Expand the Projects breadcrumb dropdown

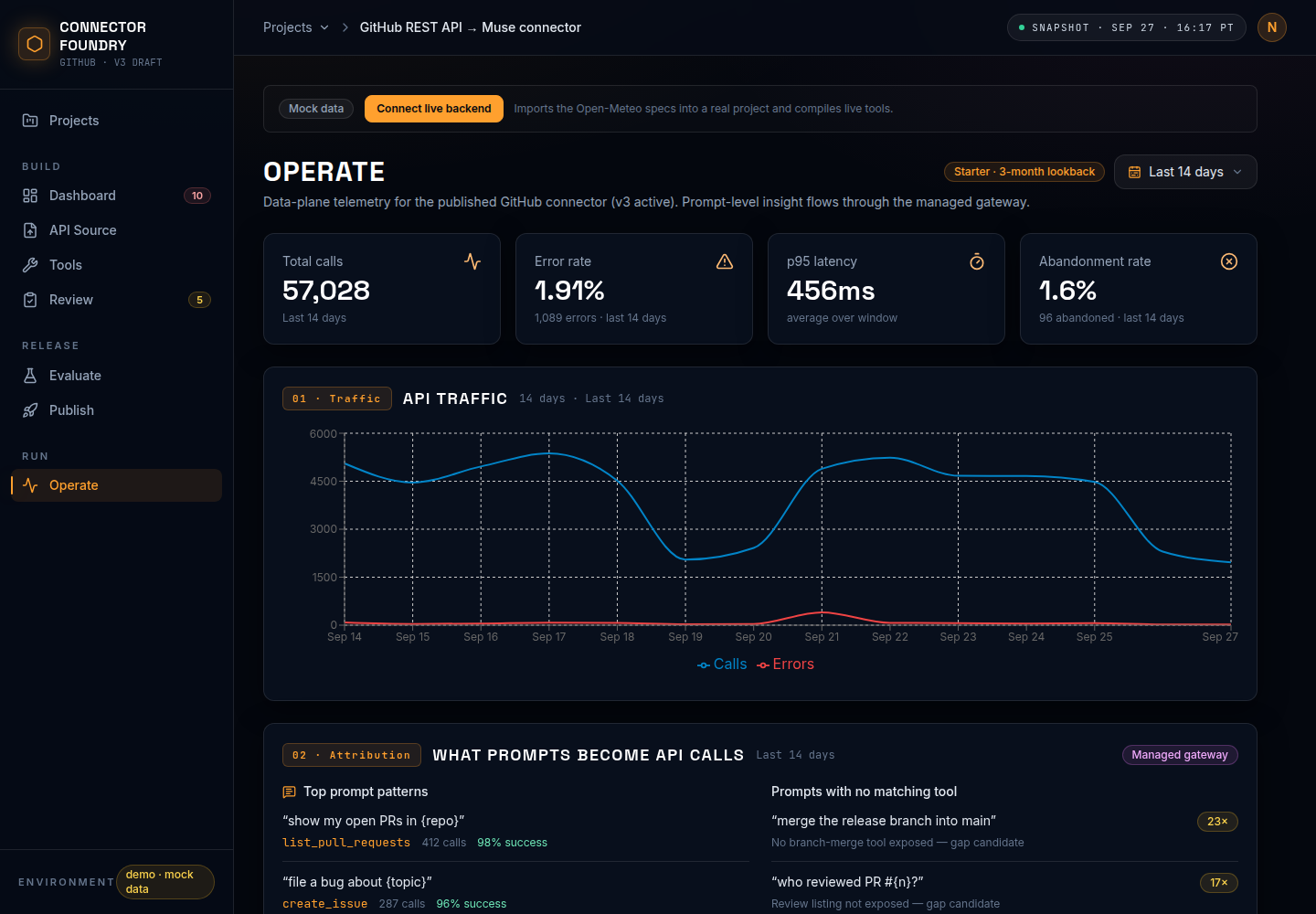tap(296, 27)
